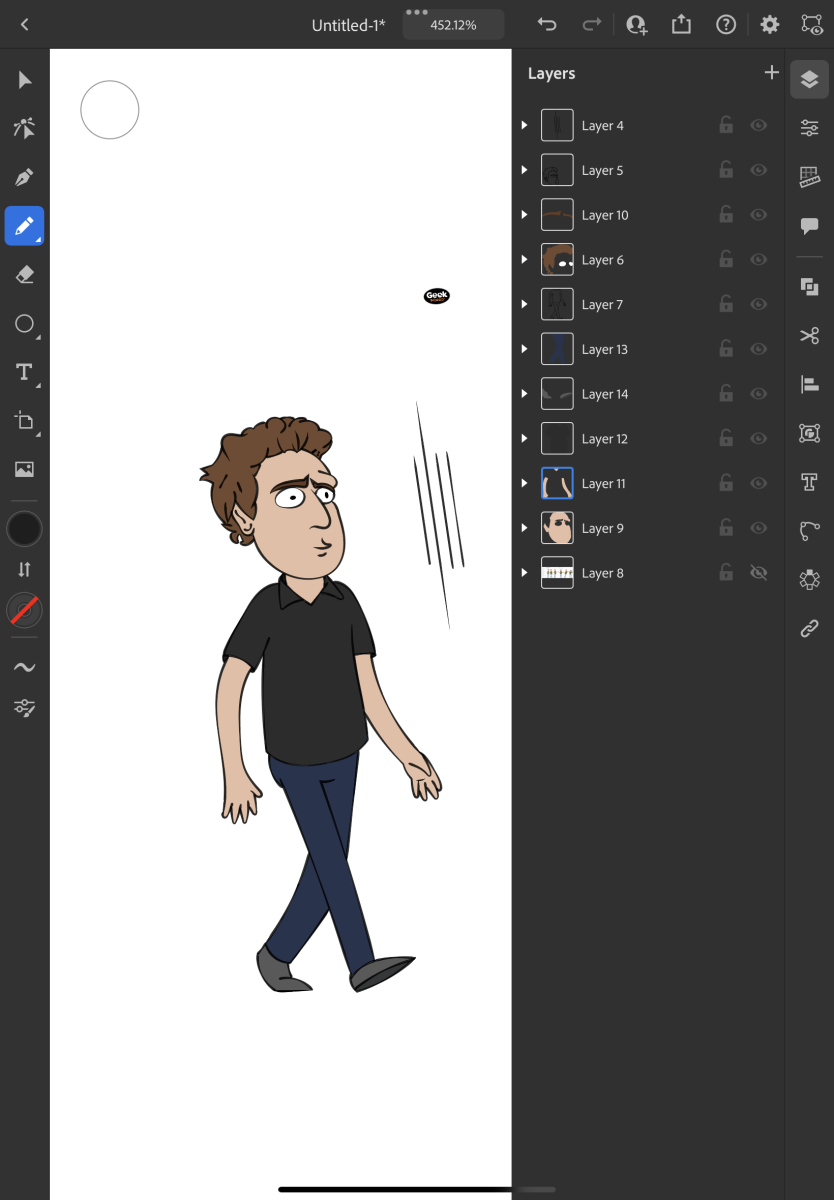Viewport: 834px width, 1200px height.
Task: Click the Place image tool
Action: [25, 469]
